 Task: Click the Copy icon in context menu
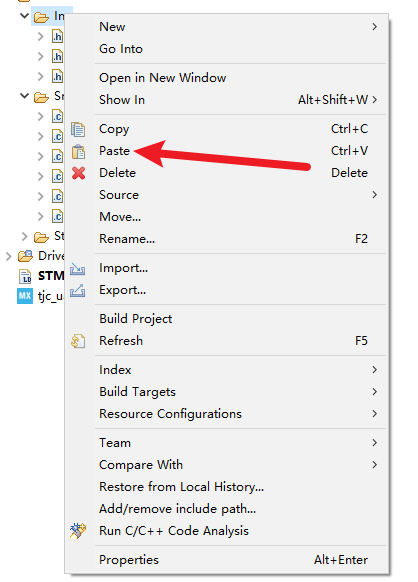pyautogui.click(x=78, y=129)
